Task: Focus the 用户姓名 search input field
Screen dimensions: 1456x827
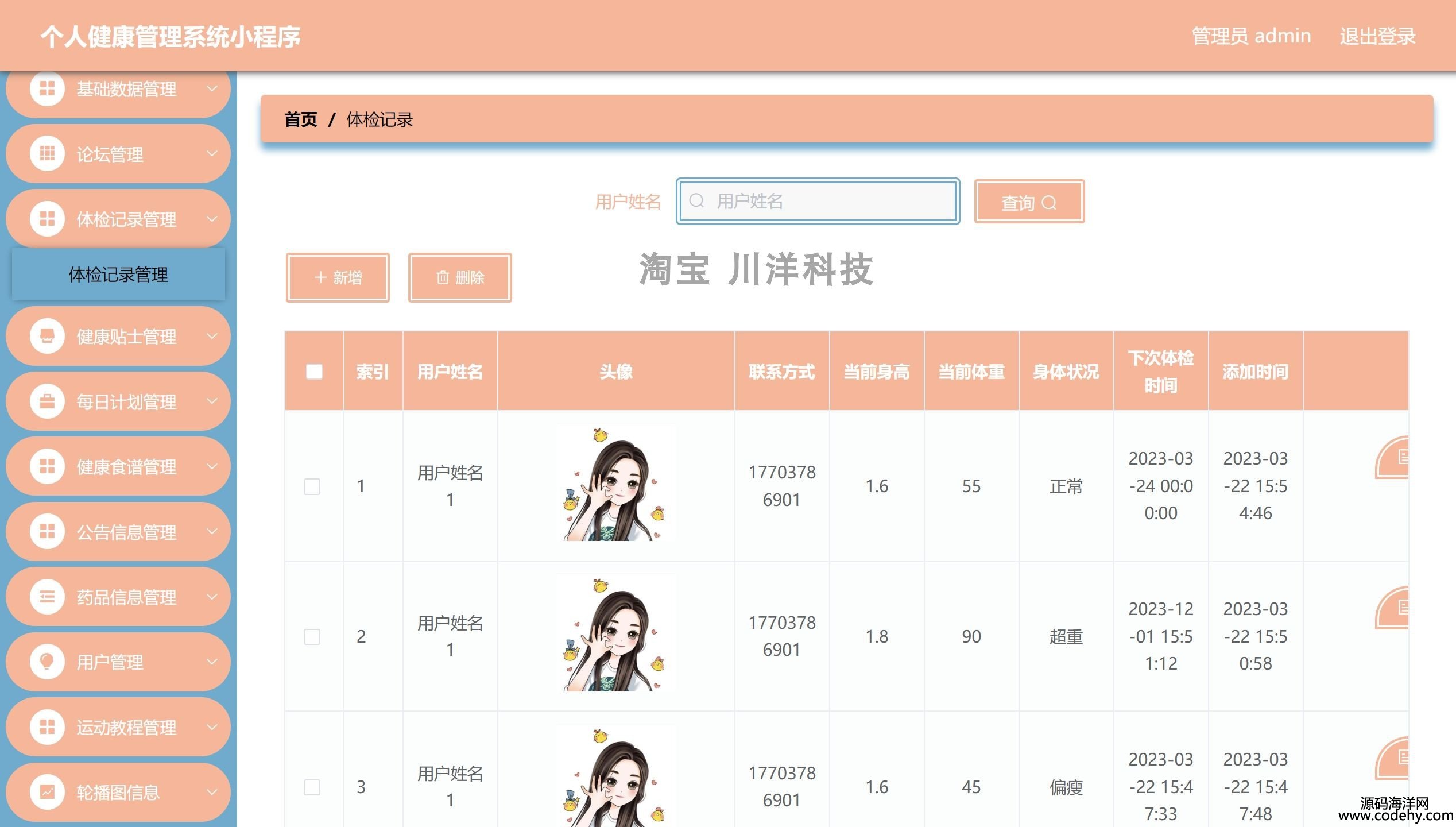Action: (x=818, y=201)
